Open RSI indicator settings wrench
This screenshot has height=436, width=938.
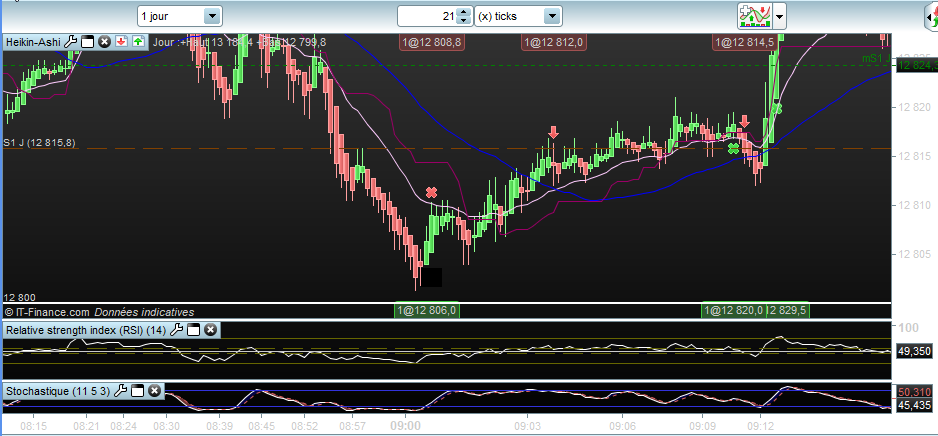pyautogui.click(x=176, y=330)
